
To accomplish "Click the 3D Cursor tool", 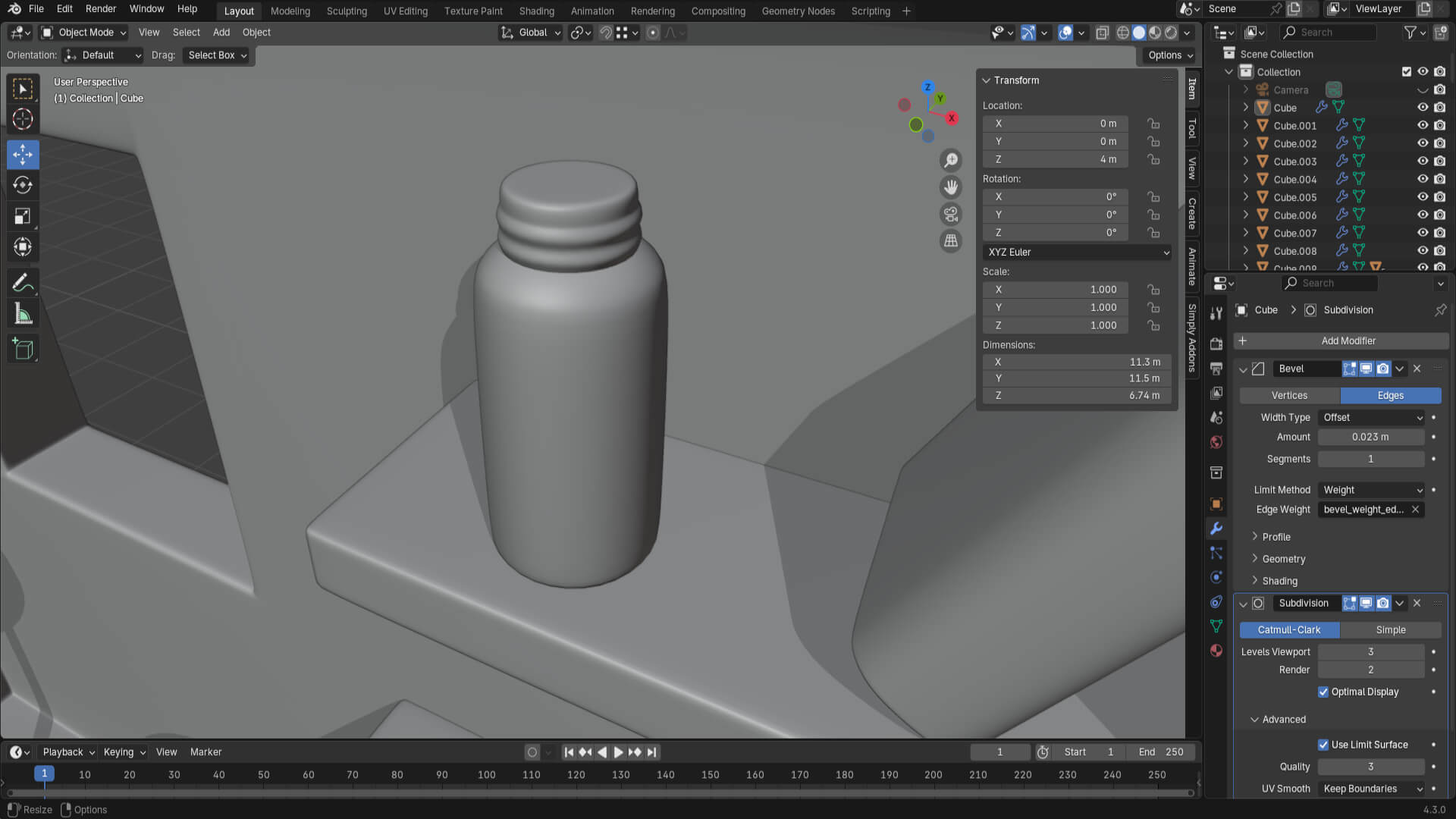I will point(23,119).
